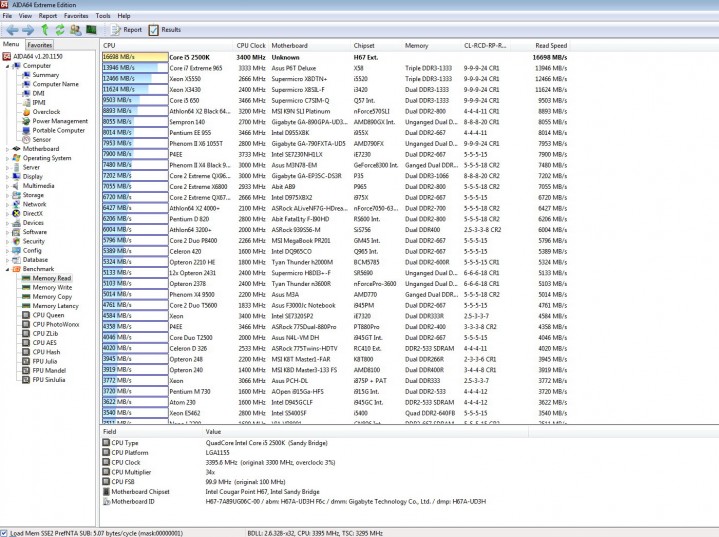Sort by the CPU Clock column header
719x537 pixels.
pyautogui.click(x=250, y=45)
